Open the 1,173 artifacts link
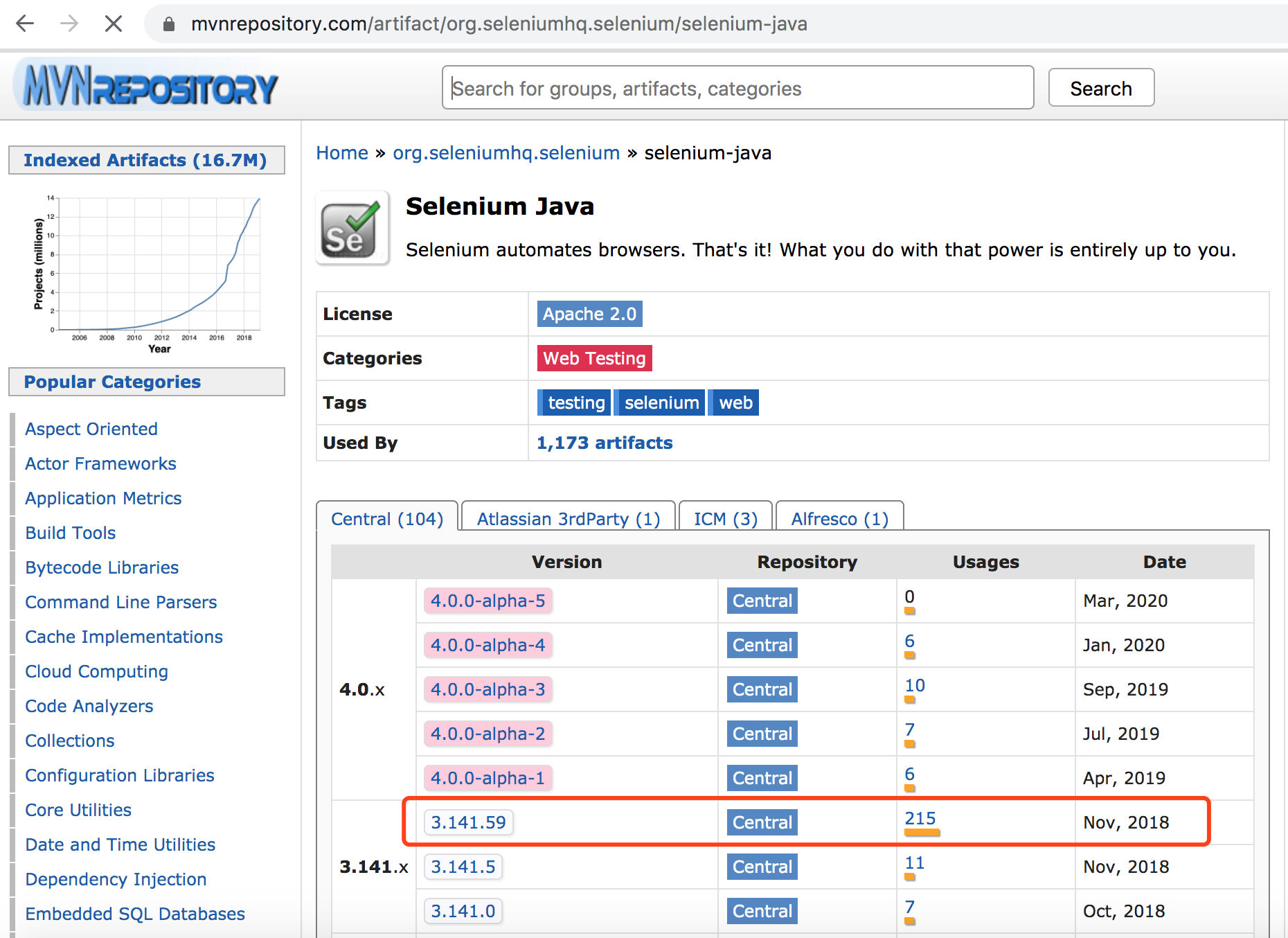The width and height of the screenshot is (1288, 938). (x=605, y=443)
